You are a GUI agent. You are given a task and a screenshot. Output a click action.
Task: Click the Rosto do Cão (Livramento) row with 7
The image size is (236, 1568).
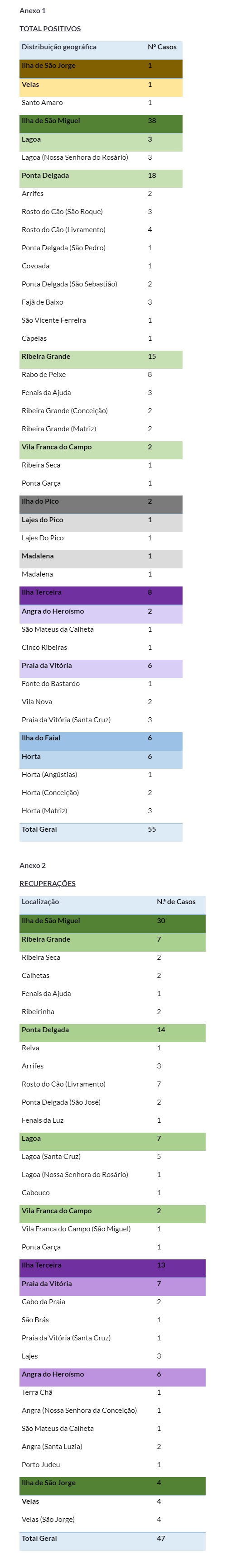112,1084
